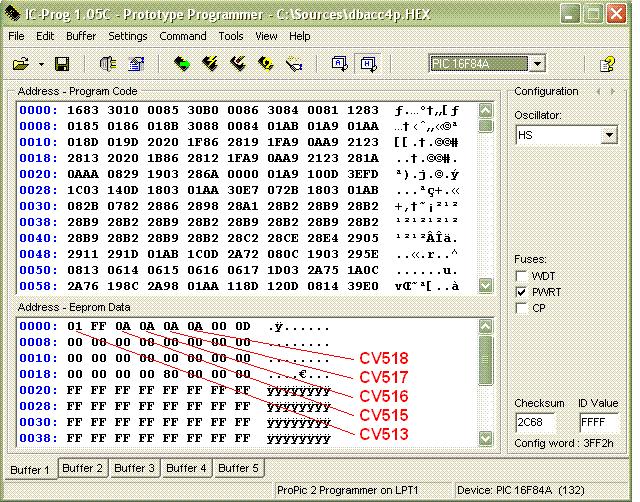Click the Checksum field 2C68
The width and height of the screenshot is (640, 502).
click(x=536, y=422)
